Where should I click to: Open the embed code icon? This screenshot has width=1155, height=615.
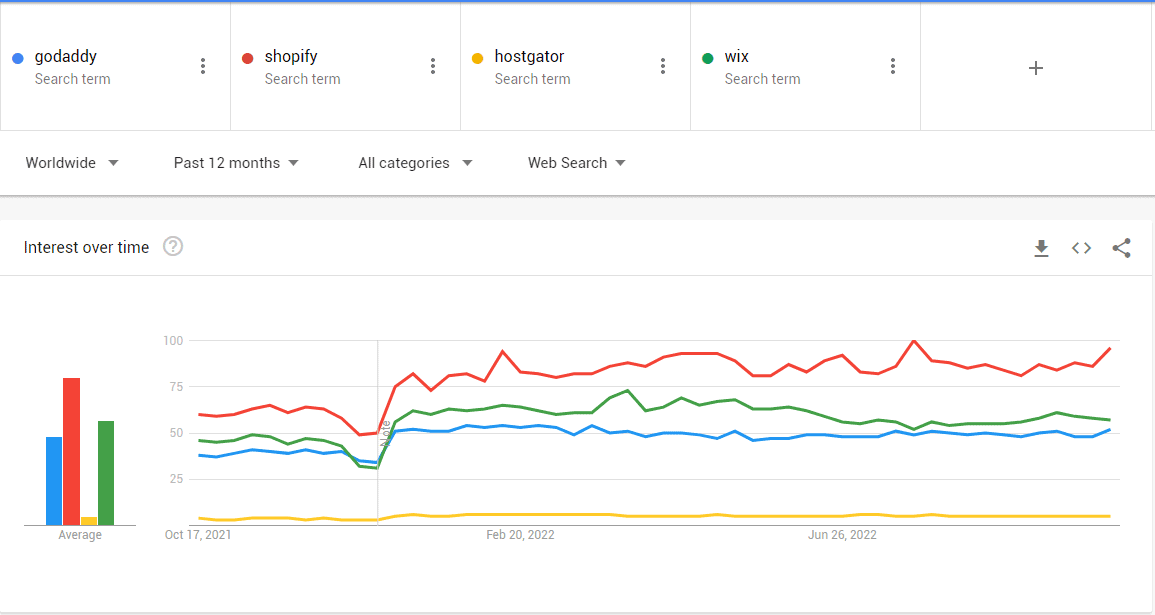point(1081,248)
